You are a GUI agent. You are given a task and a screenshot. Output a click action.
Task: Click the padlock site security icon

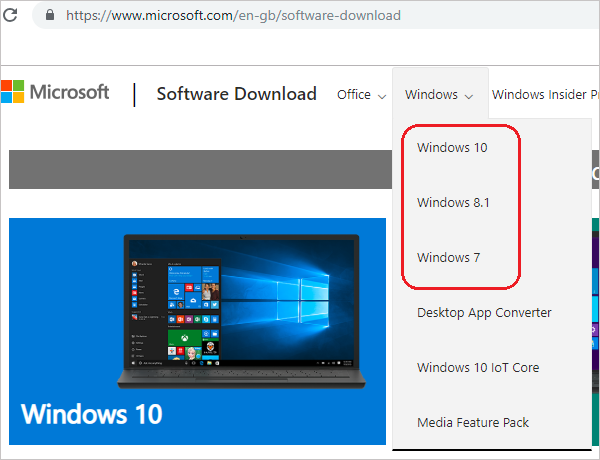pos(50,15)
